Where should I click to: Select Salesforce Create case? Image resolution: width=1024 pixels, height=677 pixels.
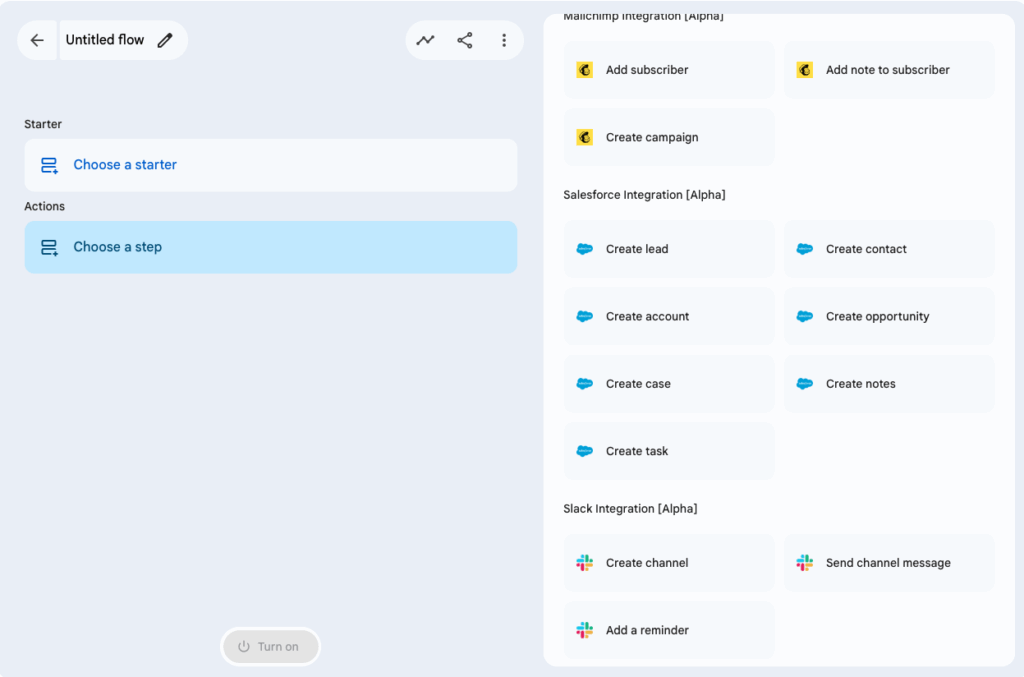click(x=668, y=384)
